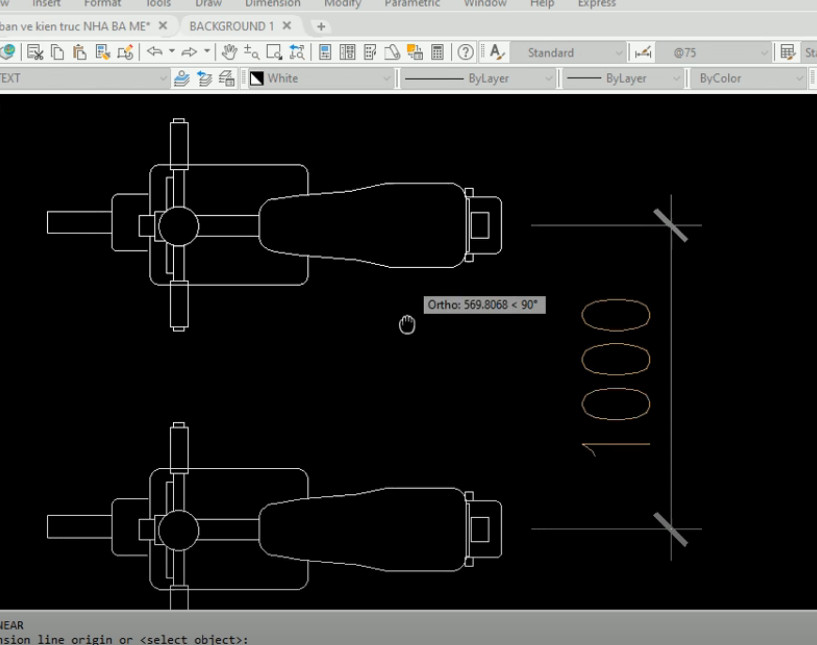Open the Text Style manager icon

point(494,54)
